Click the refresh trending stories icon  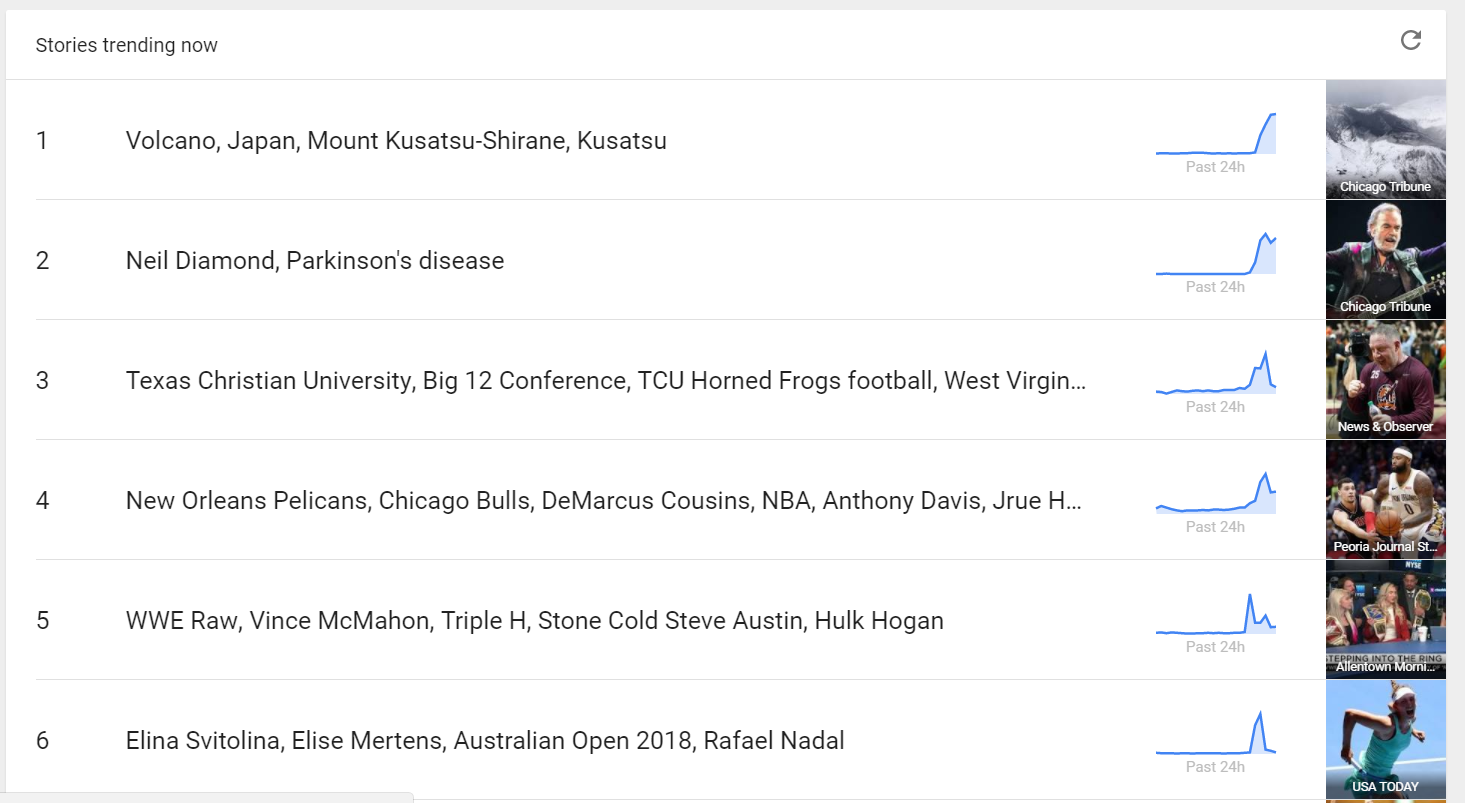[1410, 40]
